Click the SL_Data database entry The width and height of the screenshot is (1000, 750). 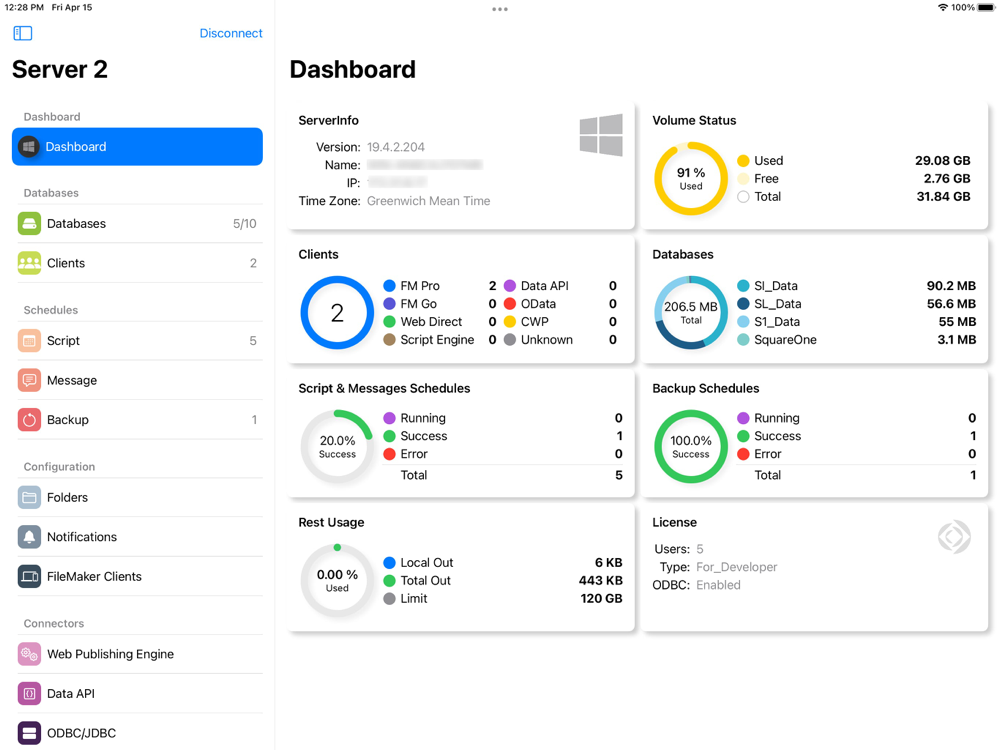pyautogui.click(x=857, y=304)
